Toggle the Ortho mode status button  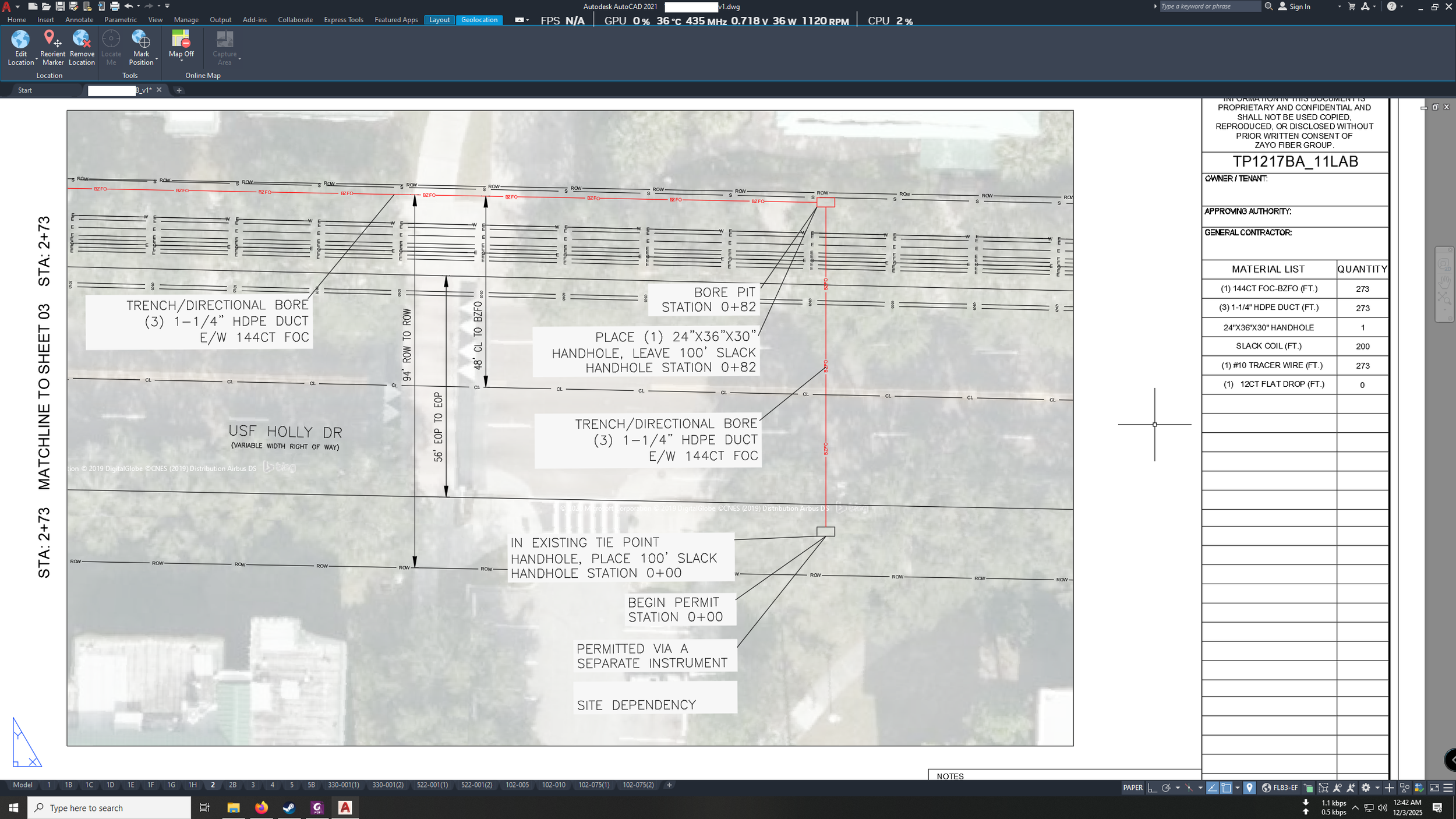(1152, 788)
